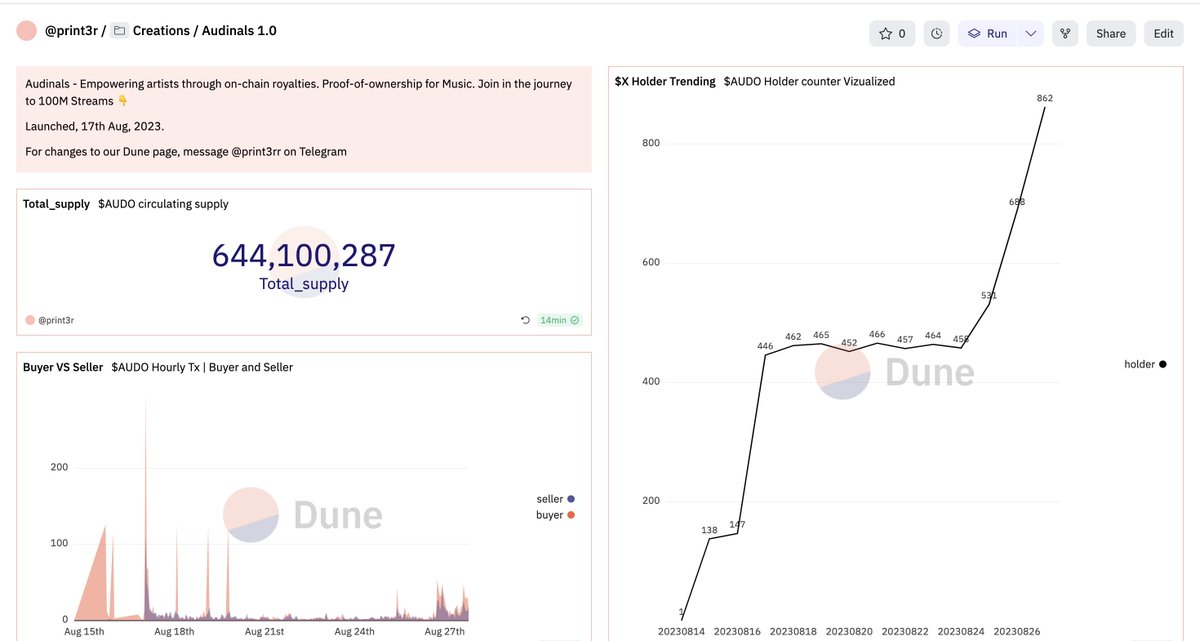
Task: Expand the Run options dropdown arrow
Action: click(x=1031, y=34)
